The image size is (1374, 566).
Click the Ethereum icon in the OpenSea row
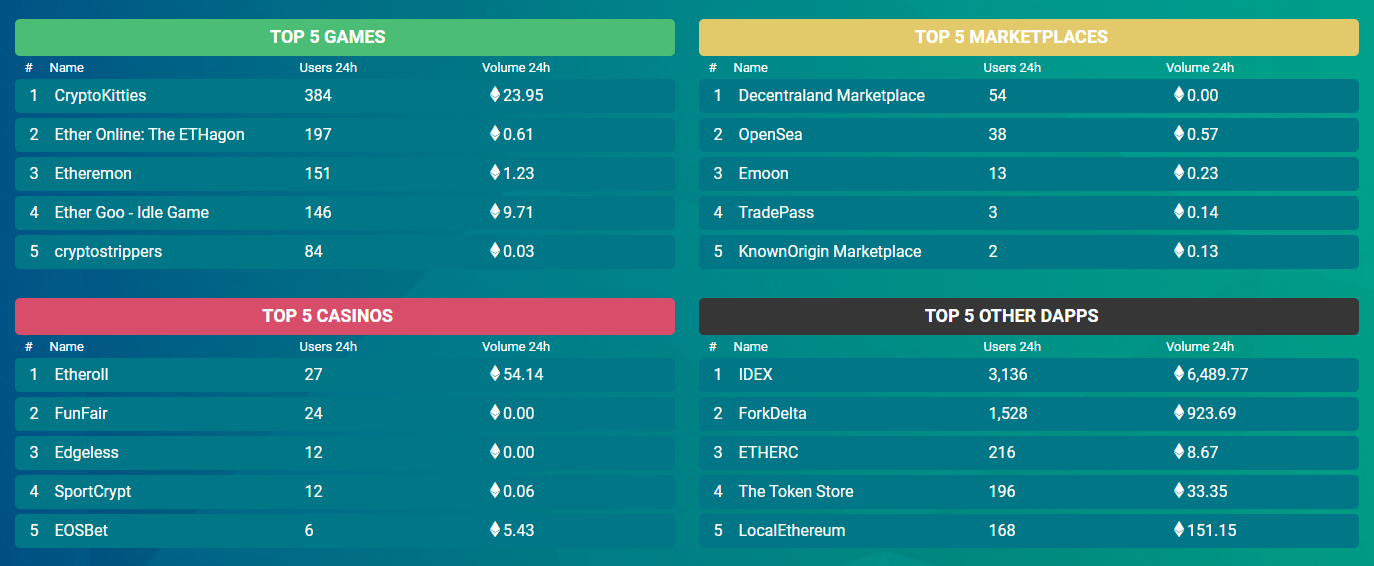[x=1178, y=134]
